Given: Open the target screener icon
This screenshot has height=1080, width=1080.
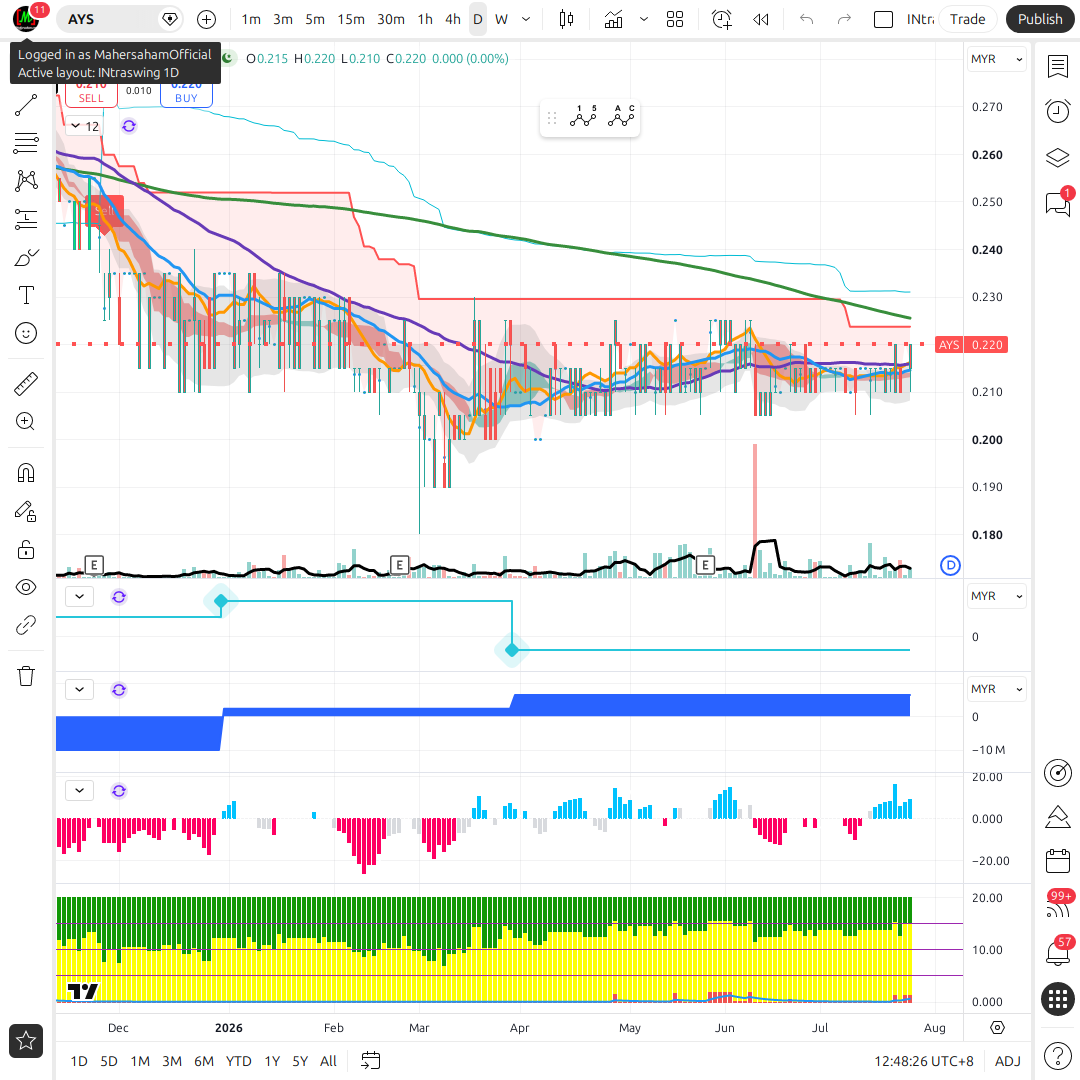Looking at the screenshot, I should 1058,773.
